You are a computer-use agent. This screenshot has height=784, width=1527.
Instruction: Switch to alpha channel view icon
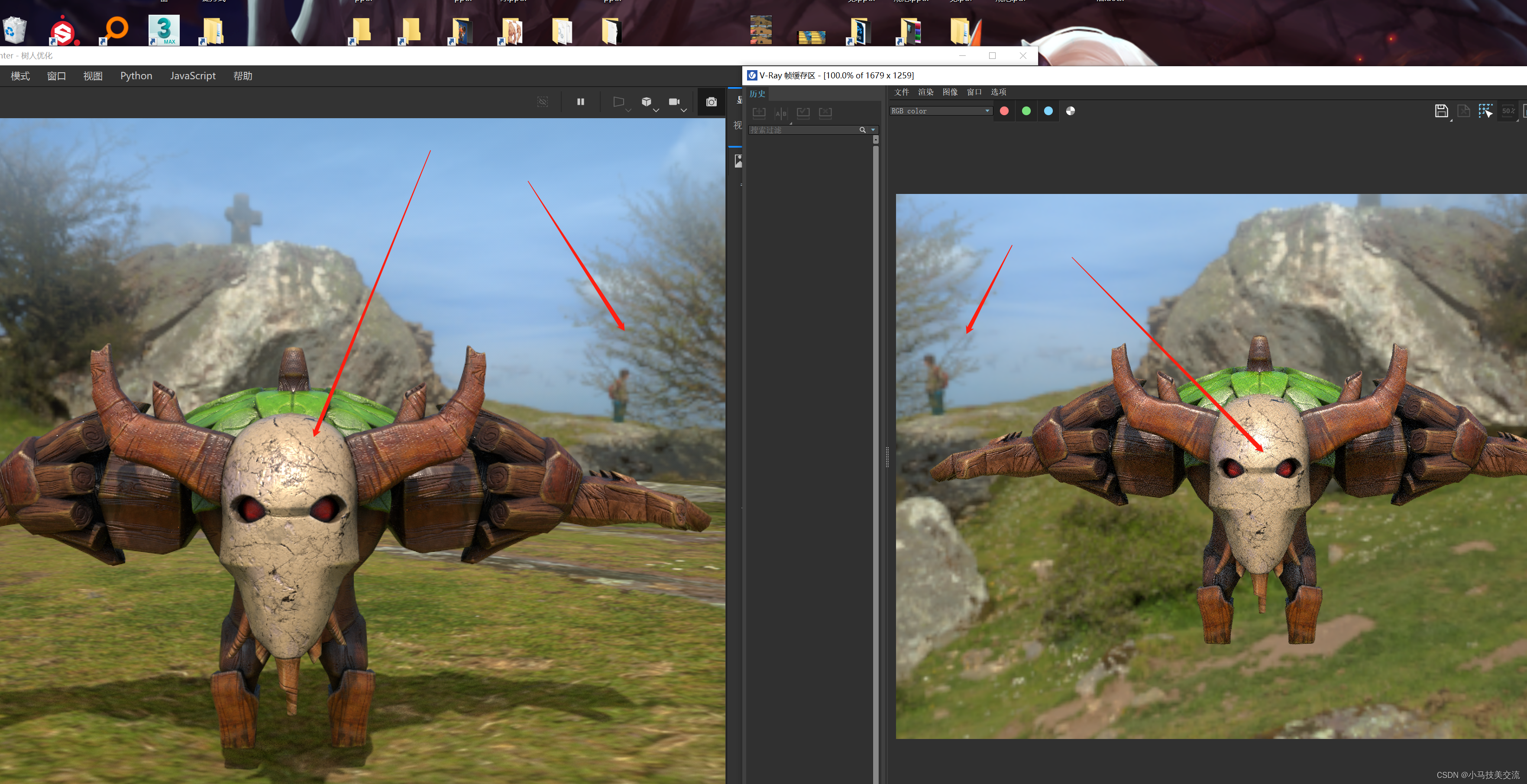1070,111
